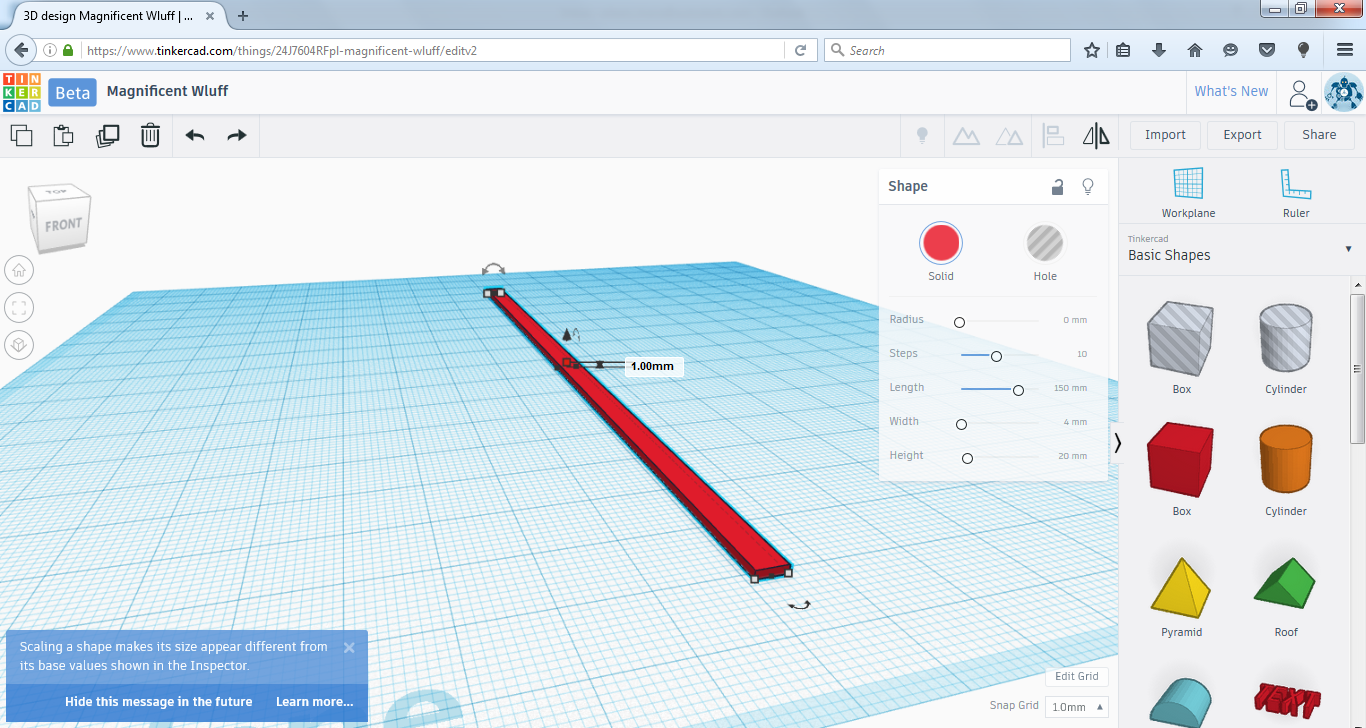
Task: Open the Firefox hamburger menu
Action: [x=1345, y=50]
